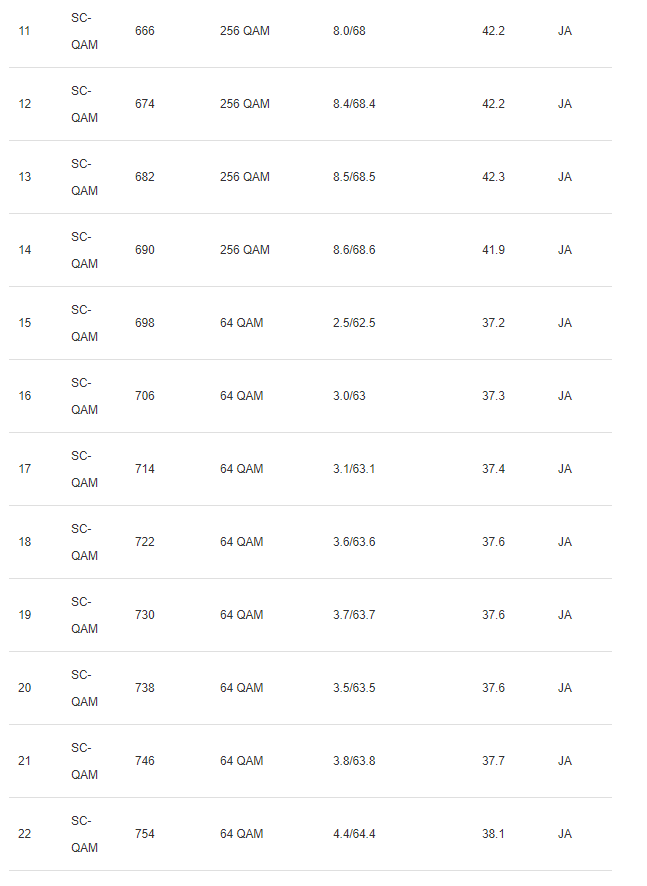Select the 38.1 SNR value
Viewport: 647px width, 886px height.
(x=493, y=834)
